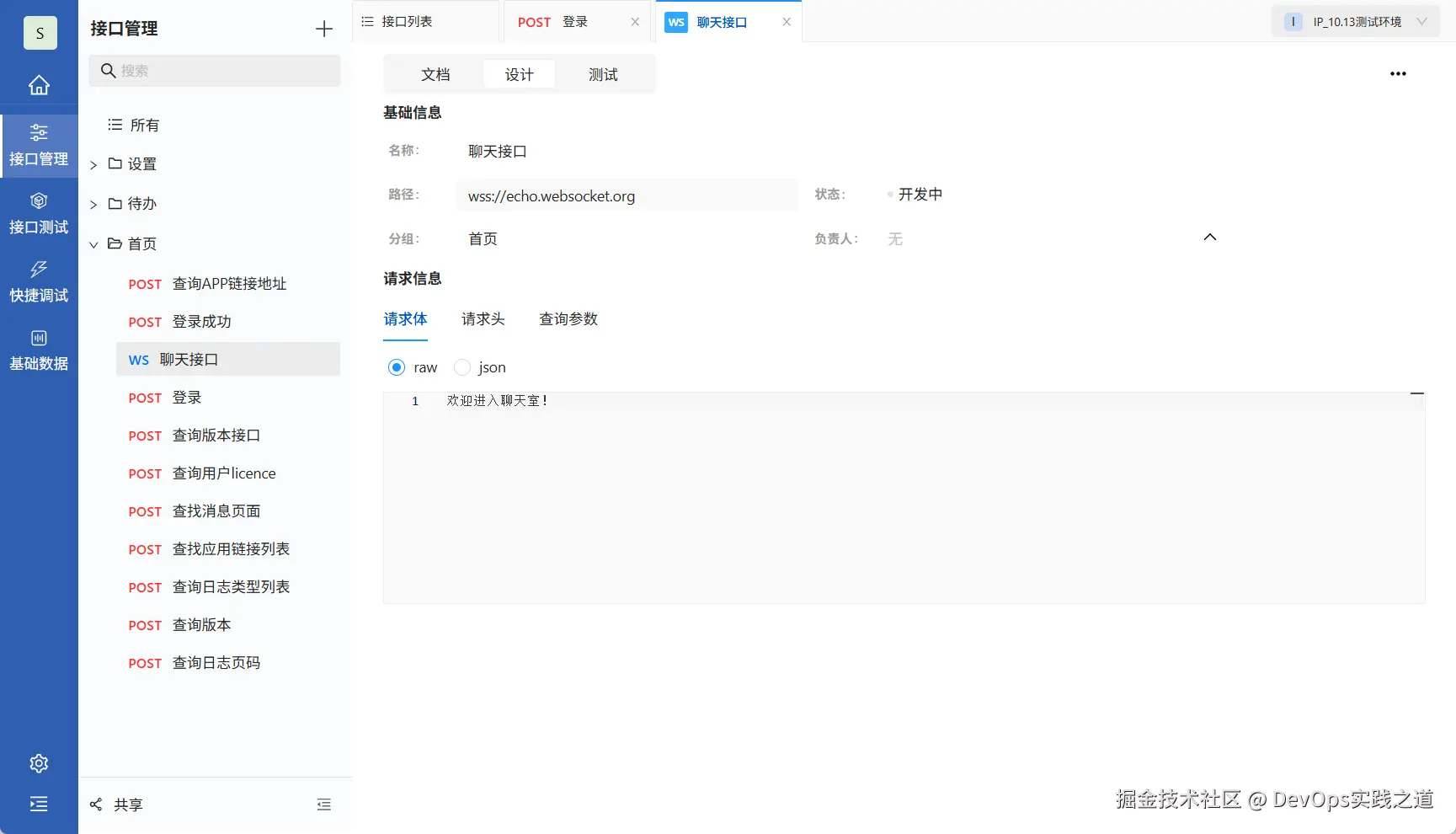Select the 请求头 tab

click(483, 319)
